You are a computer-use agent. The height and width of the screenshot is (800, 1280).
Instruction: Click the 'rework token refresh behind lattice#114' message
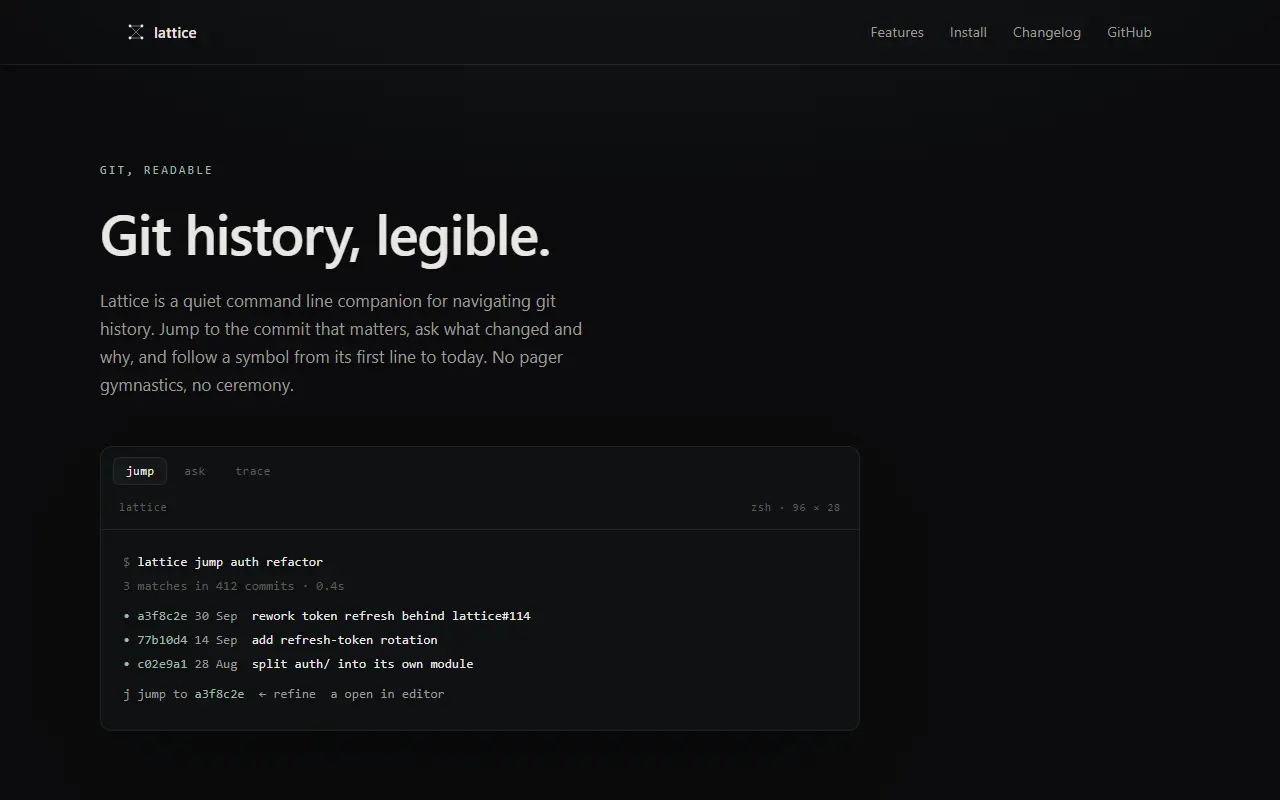tap(391, 616)
